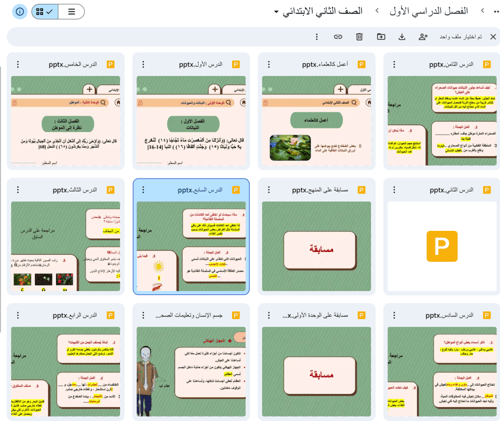Screen dimensions: 500x421
Task: Open more options for الدرس الخامس.pptx
Action: click(18, 64)
